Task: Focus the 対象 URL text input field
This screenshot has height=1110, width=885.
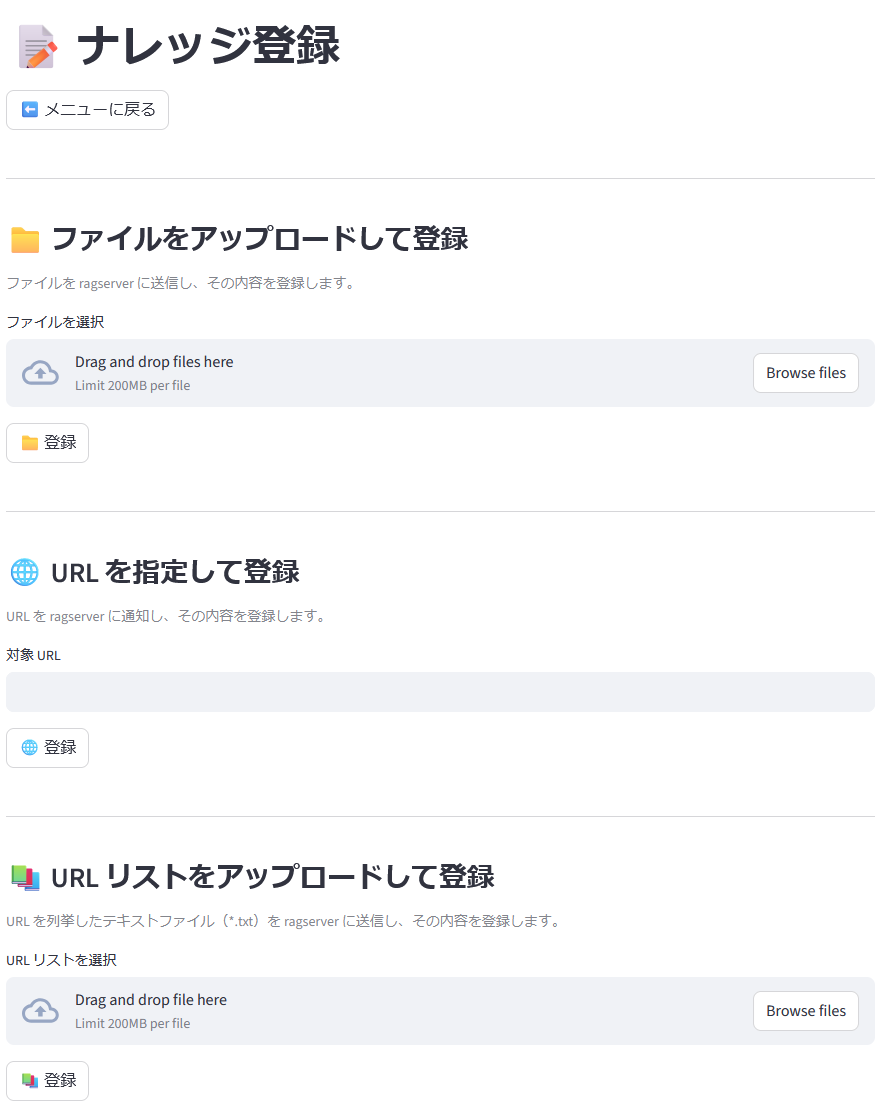Action: [440, 692]
